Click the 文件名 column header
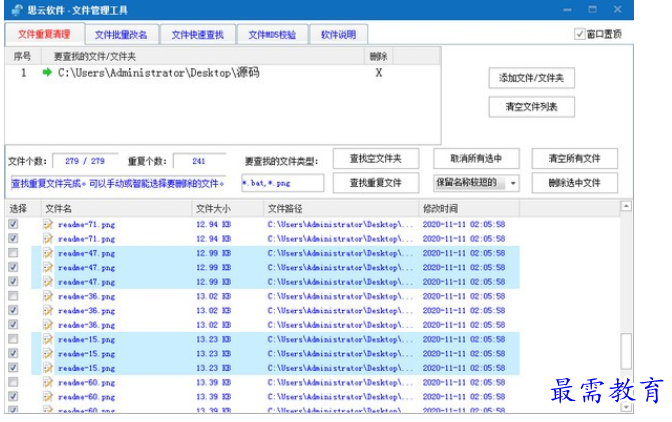This screenshot has height=422, width=672. pos(116,209)
